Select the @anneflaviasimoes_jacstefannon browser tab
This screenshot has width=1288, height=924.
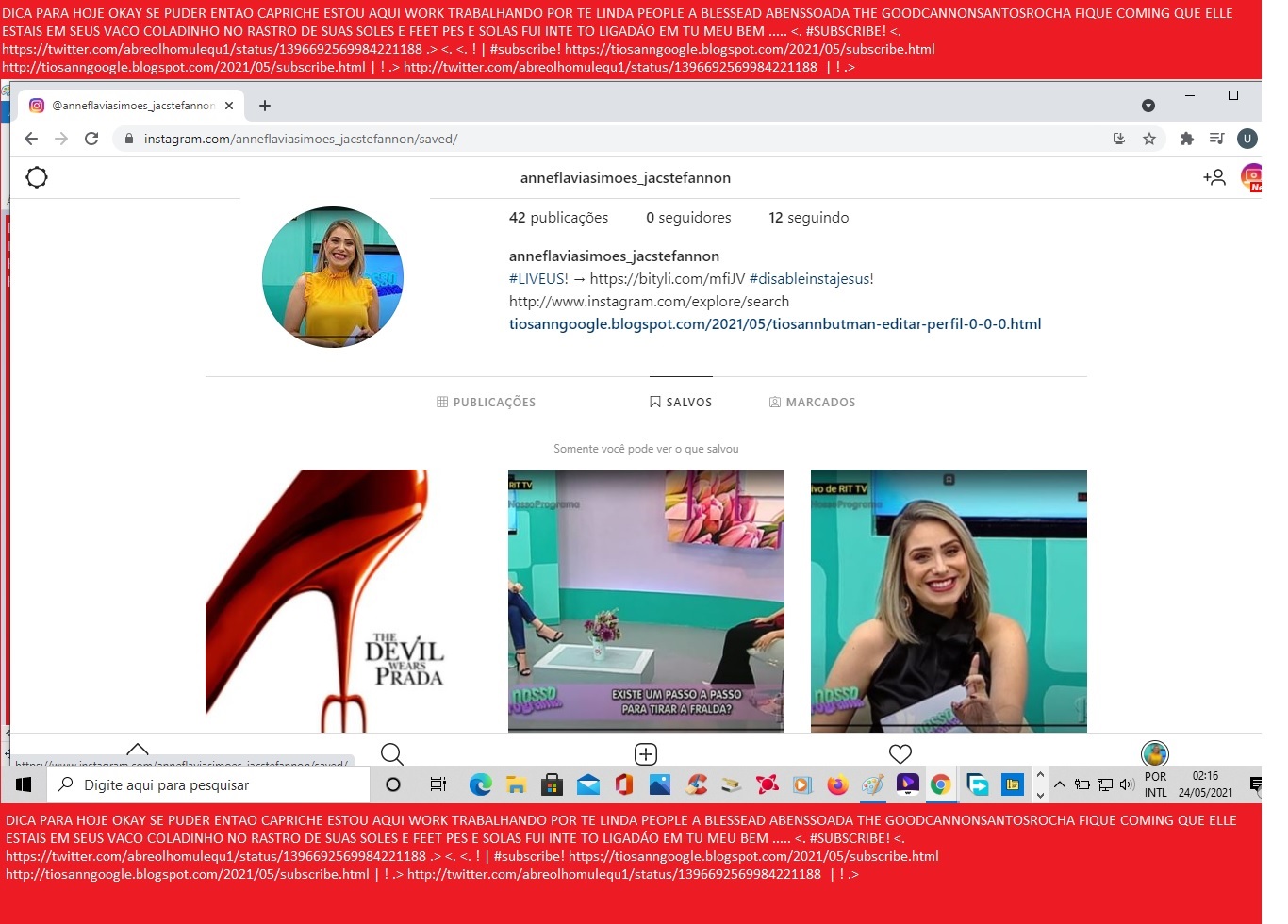(x=132, y=106)
